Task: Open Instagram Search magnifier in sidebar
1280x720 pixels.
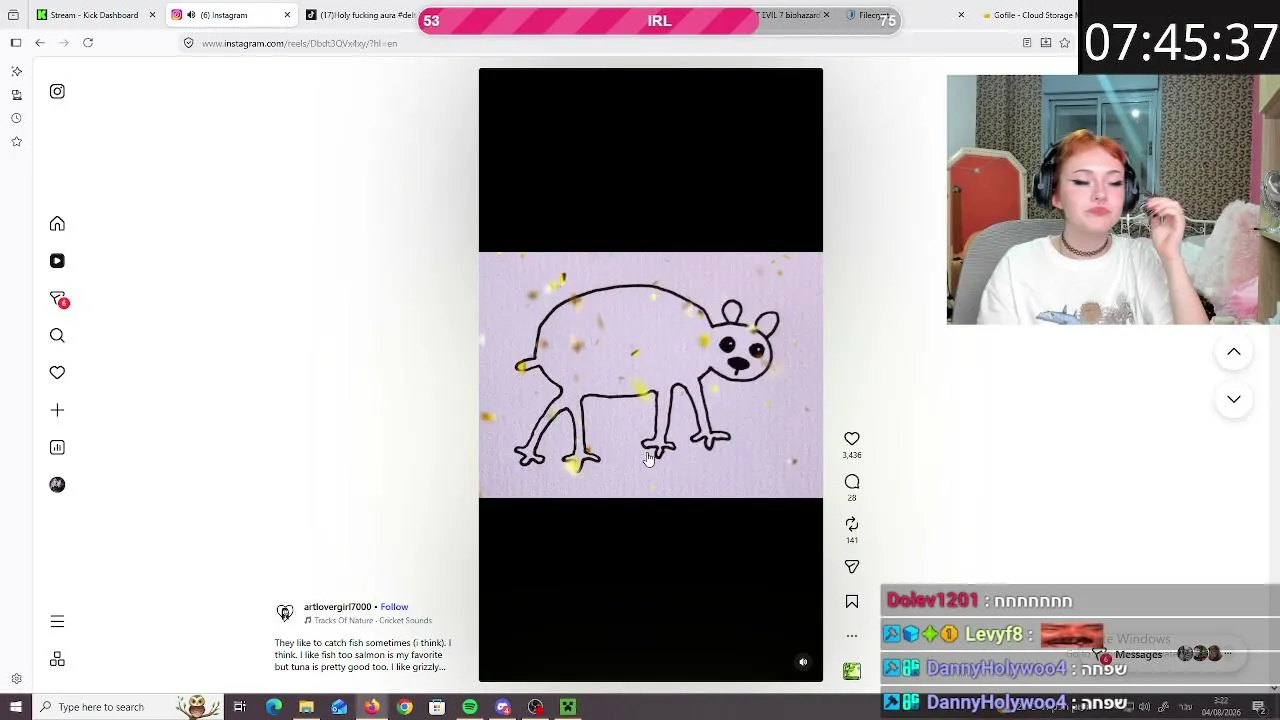Action: [x=57, y=336]
